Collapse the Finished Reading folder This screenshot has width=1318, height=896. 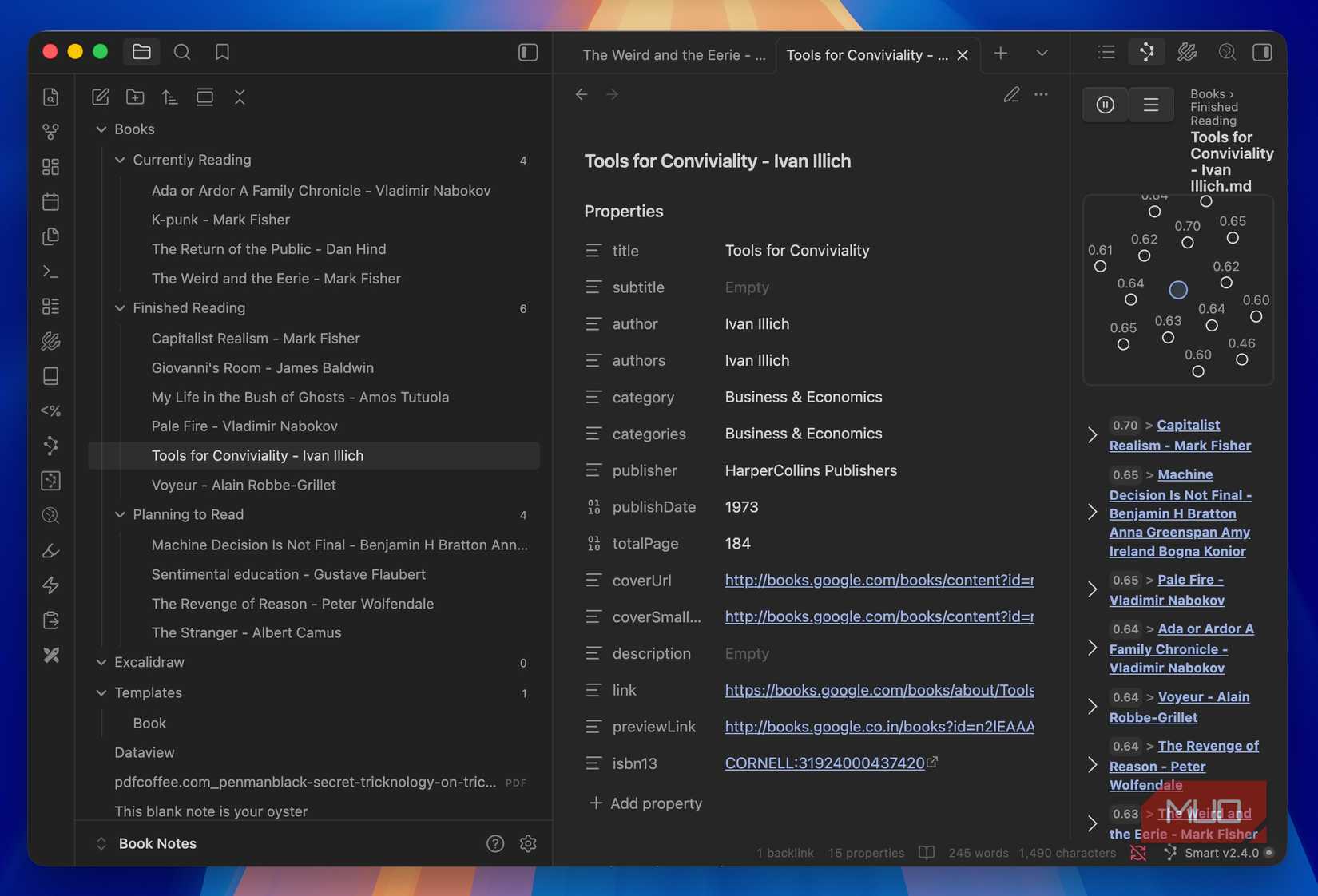(120, 307)
